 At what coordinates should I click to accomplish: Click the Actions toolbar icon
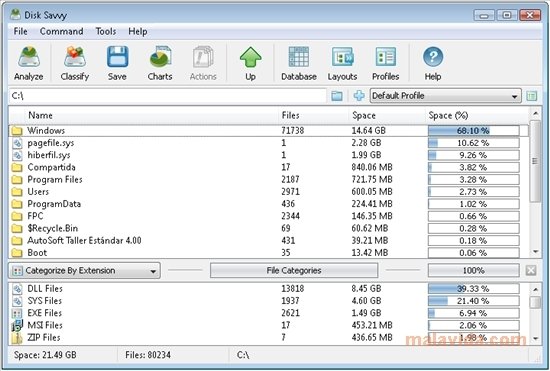tap(203, 63)
